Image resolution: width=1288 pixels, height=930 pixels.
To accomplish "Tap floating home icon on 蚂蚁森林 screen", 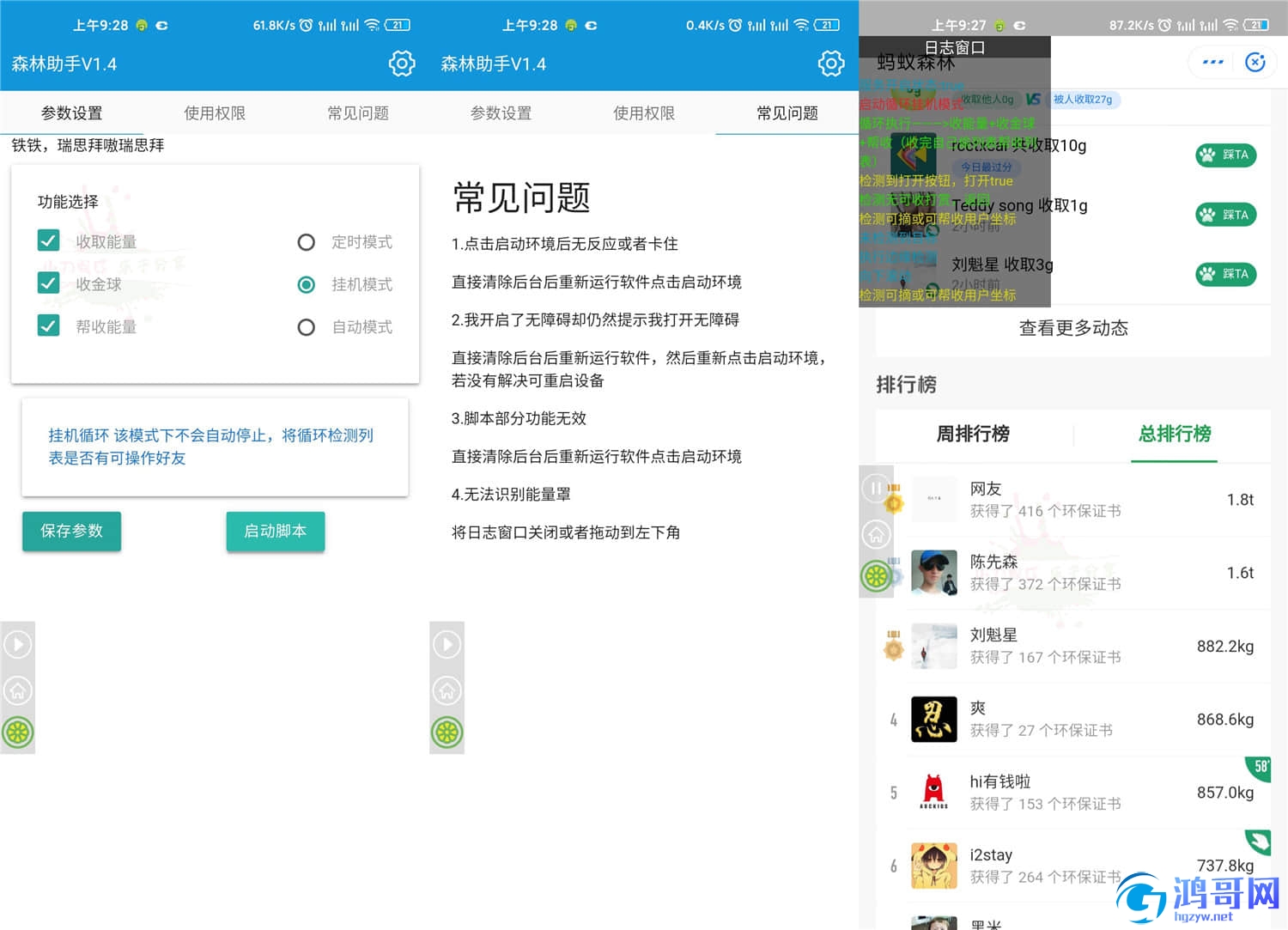I will 875,535.
